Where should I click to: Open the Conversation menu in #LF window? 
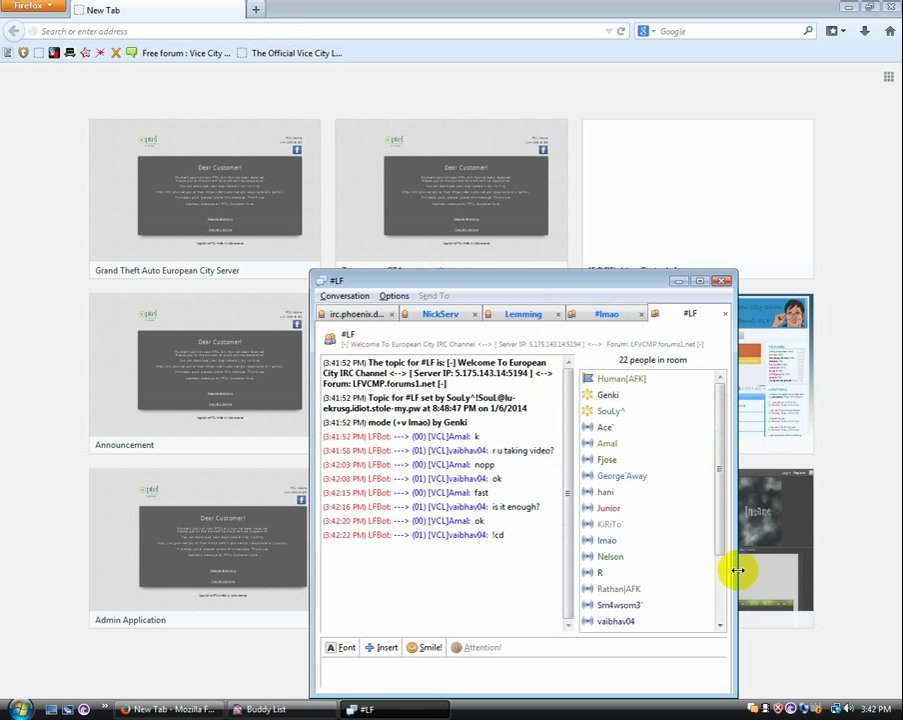click(x=344, y=295)
